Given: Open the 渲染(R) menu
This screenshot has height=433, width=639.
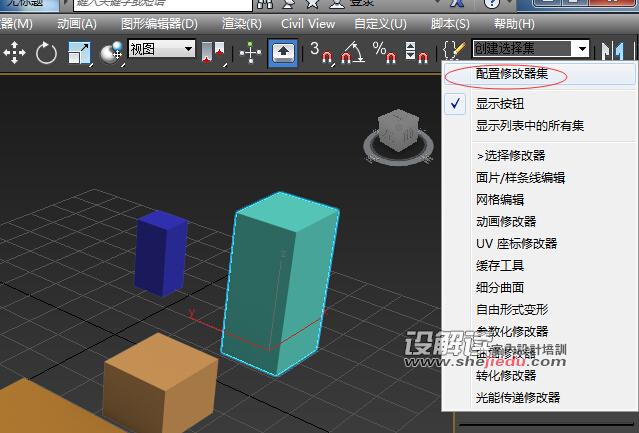Looking at the screenshot, I should (x=241, y=23).
